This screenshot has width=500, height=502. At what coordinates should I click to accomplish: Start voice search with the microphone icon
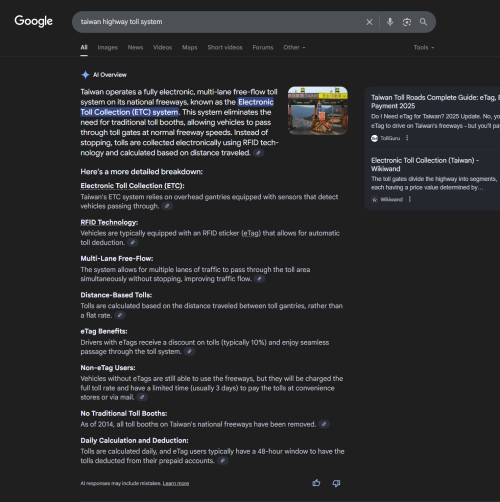(390, 22)
